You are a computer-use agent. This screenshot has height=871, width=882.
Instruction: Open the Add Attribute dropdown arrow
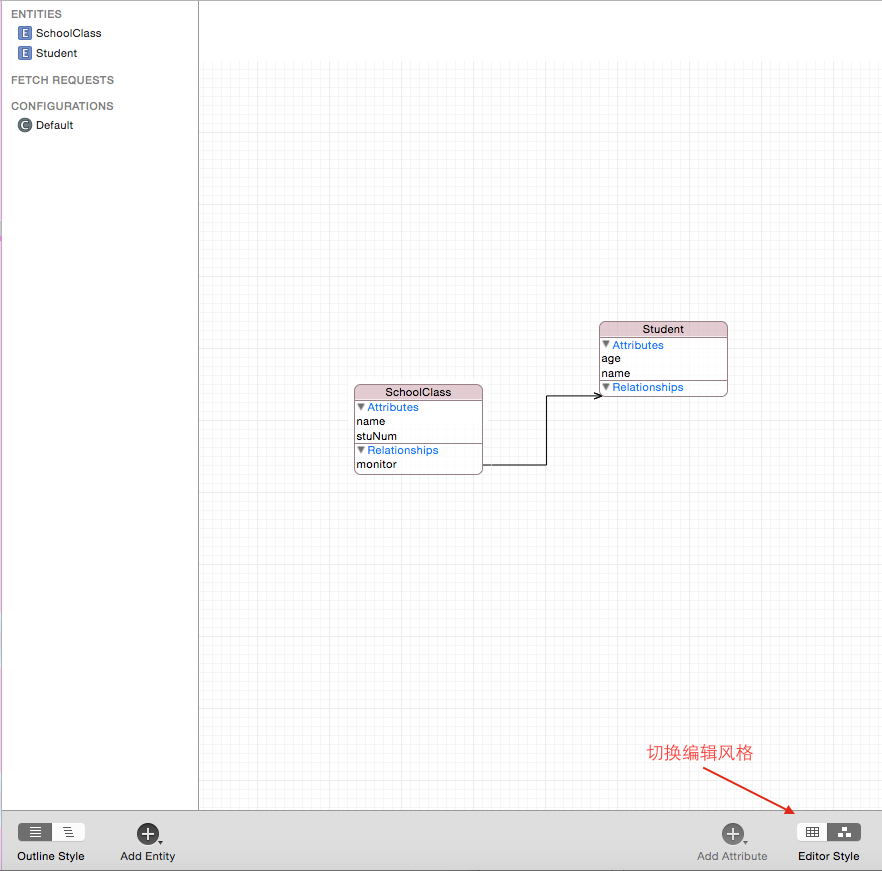click(x=746, y=842)
